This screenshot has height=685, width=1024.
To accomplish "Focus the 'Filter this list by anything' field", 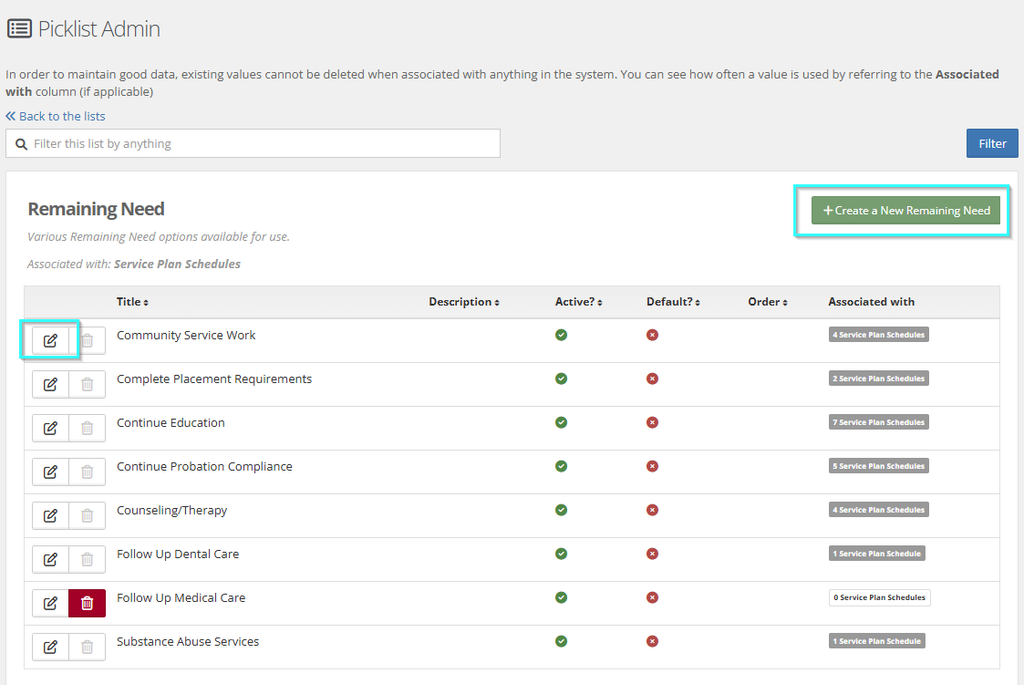I will pos(253,144).
